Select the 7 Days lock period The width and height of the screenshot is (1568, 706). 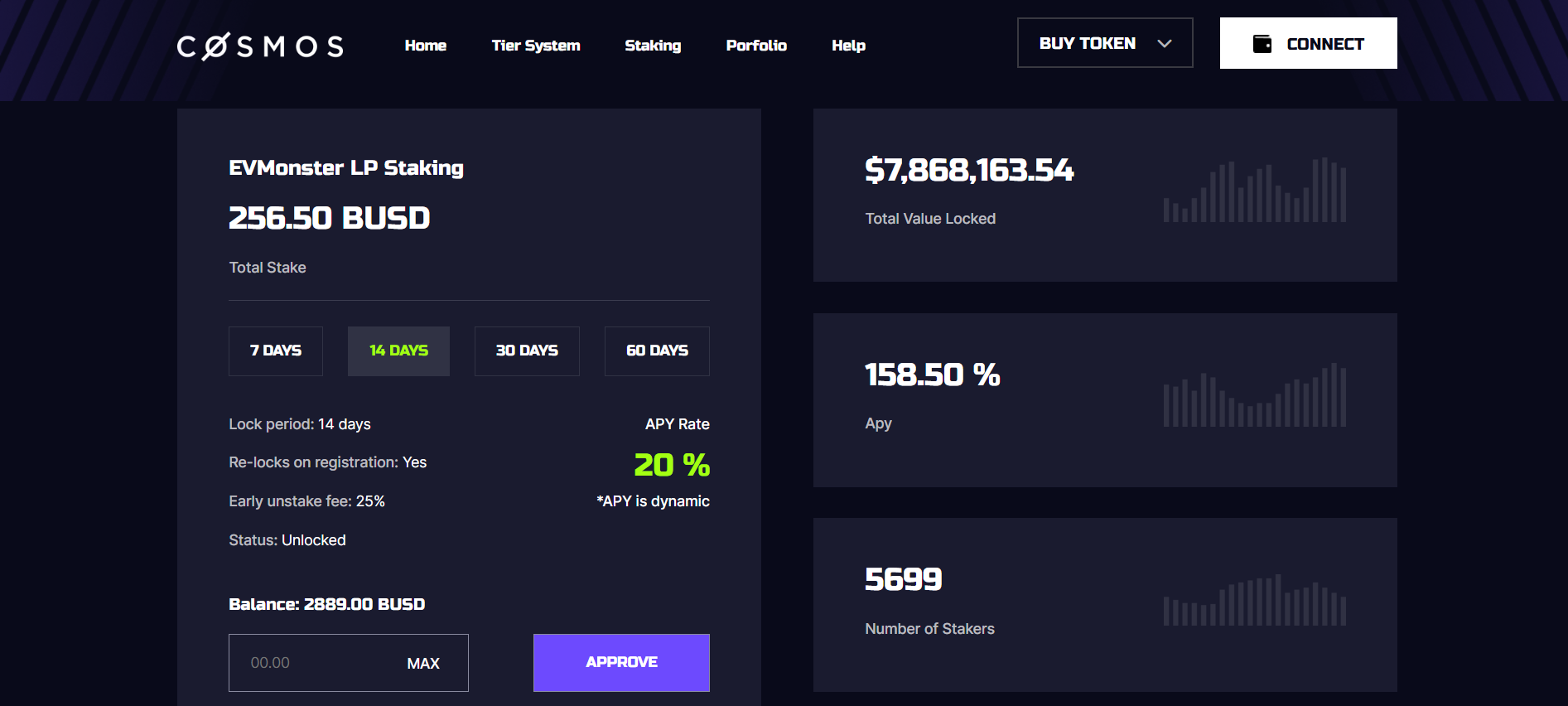coord(275,351)
